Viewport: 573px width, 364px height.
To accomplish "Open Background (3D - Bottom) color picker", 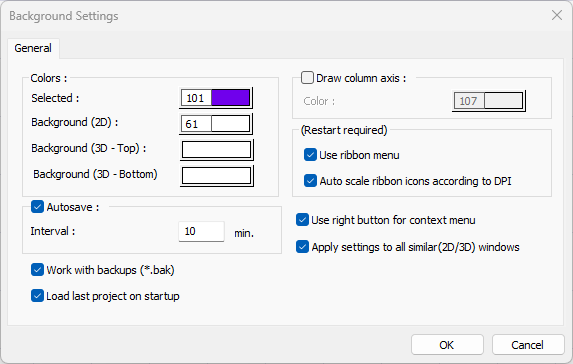I will point(216,176).
